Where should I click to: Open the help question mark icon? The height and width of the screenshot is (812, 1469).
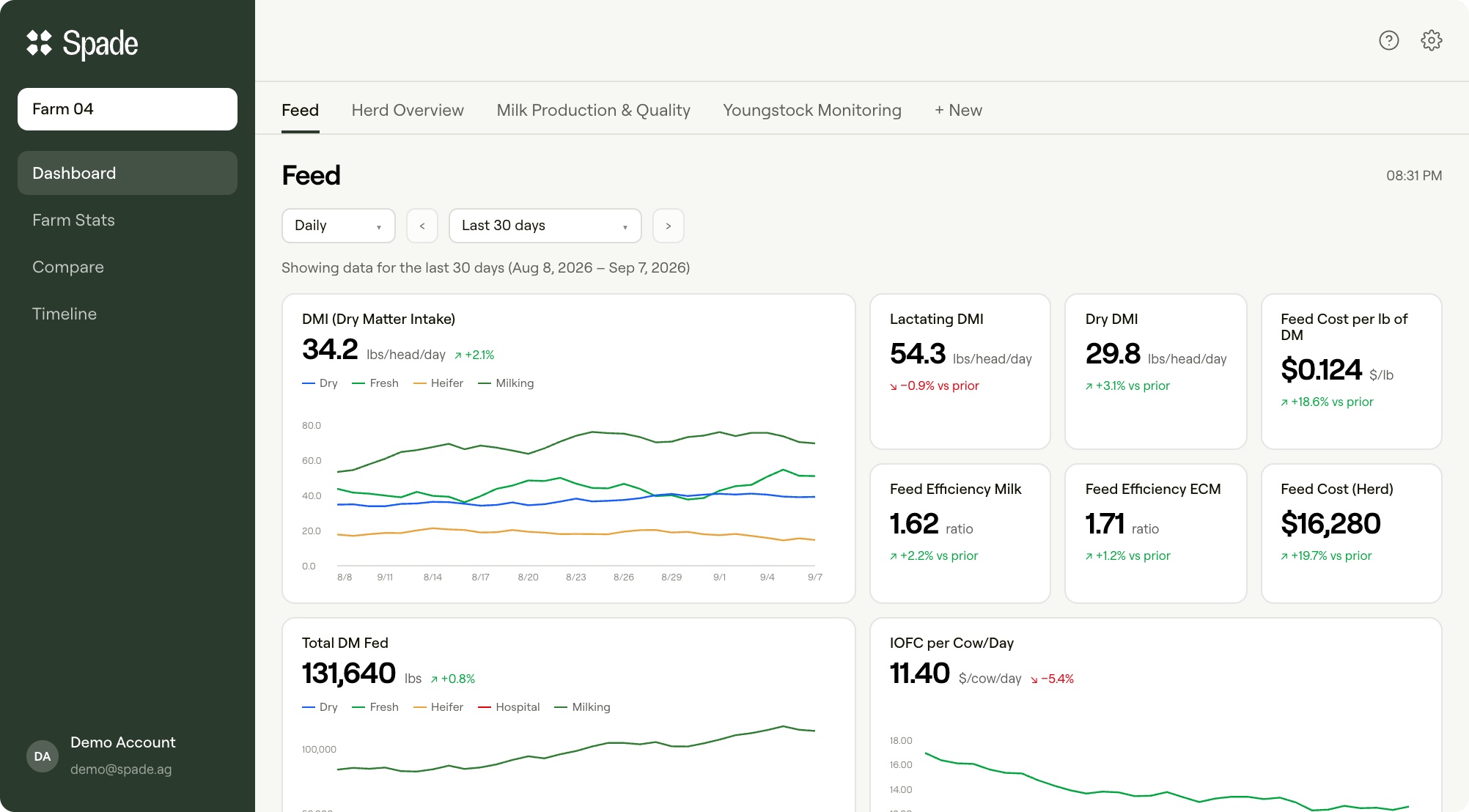(x=1389, y=40)
